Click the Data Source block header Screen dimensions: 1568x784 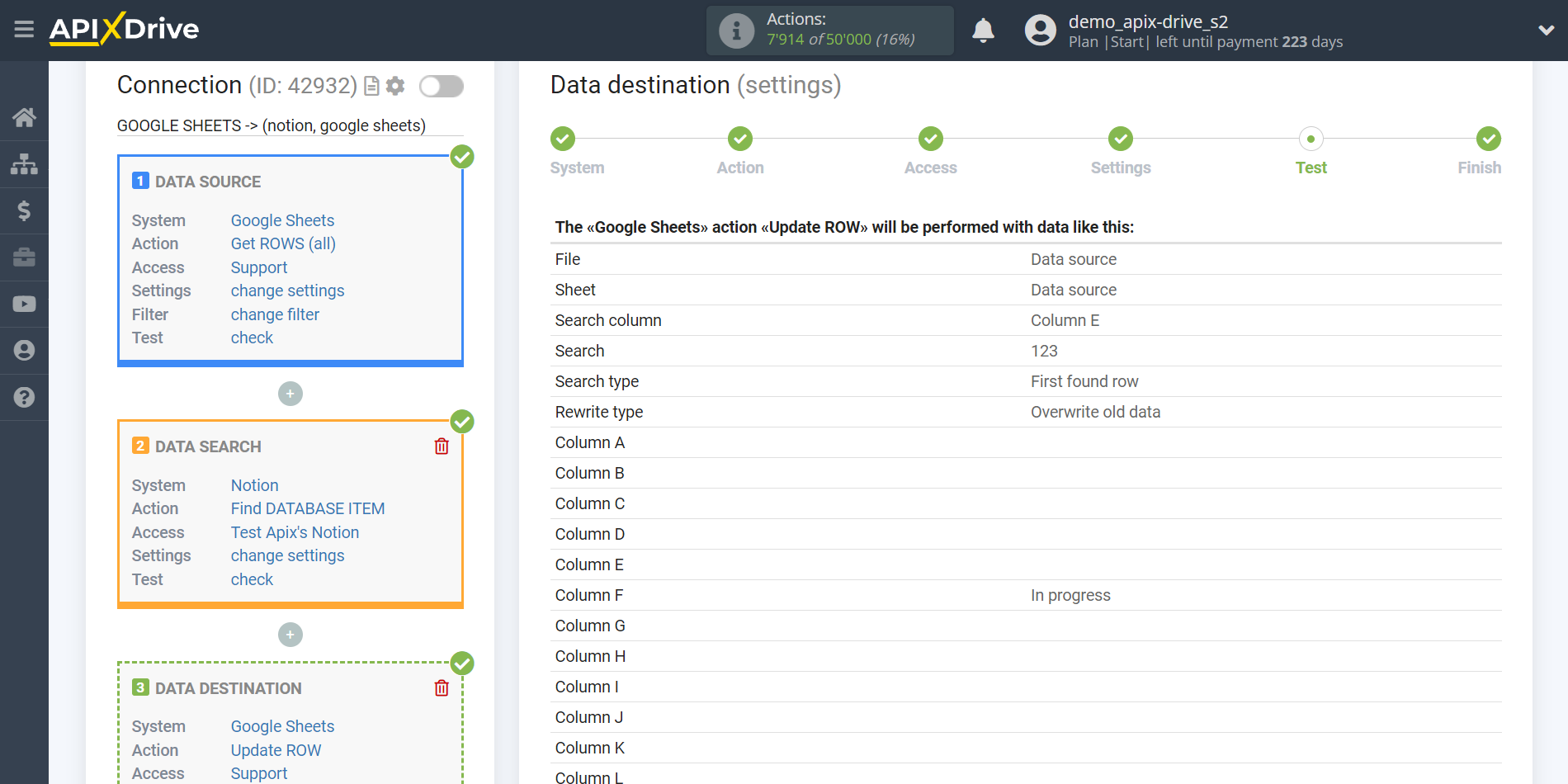pos(208,182)
